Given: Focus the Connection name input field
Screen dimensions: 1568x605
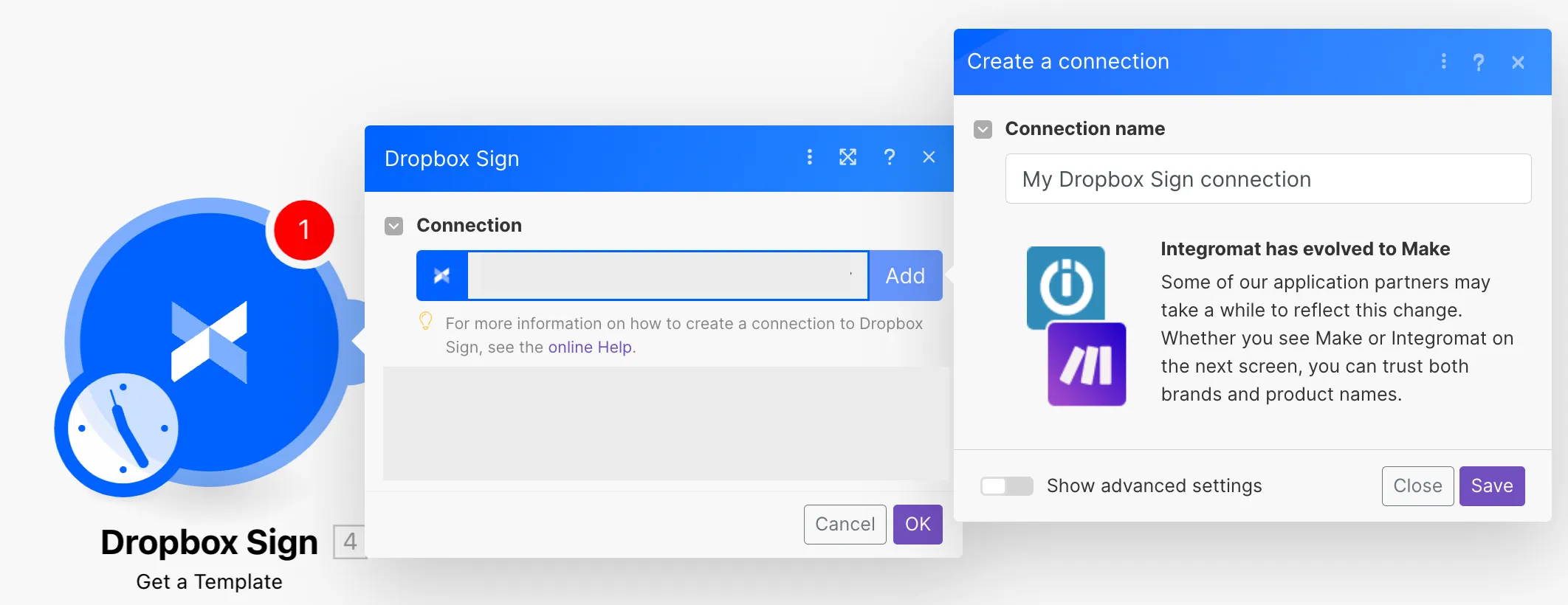Looking at the screenshot, I should tap(1268, 179).
